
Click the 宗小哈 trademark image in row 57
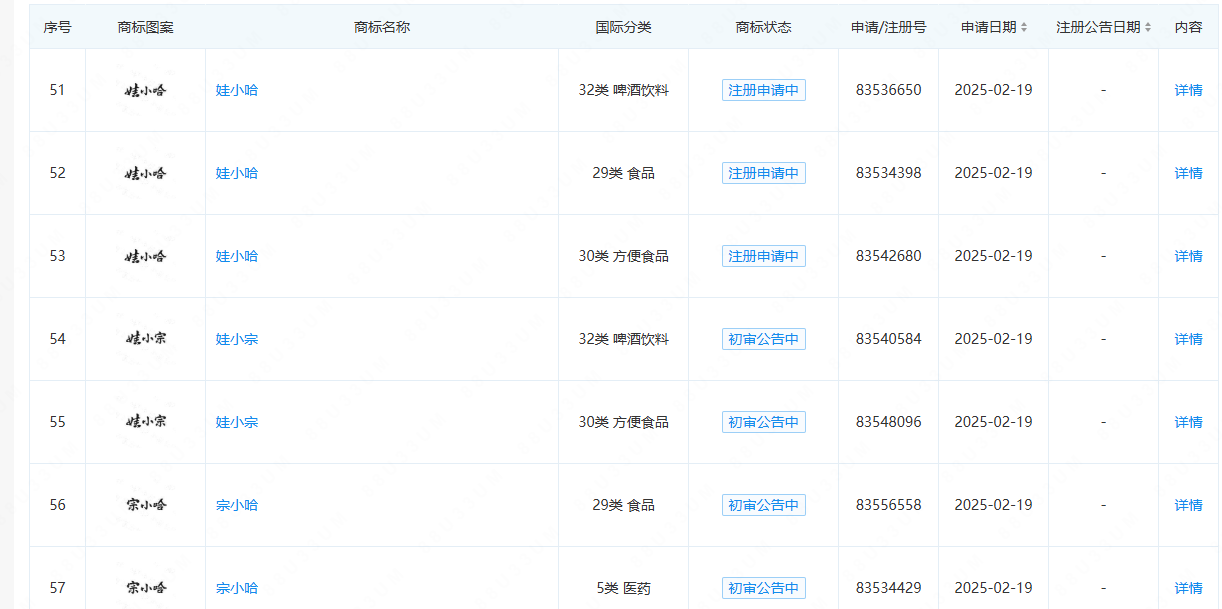[146, 588]
